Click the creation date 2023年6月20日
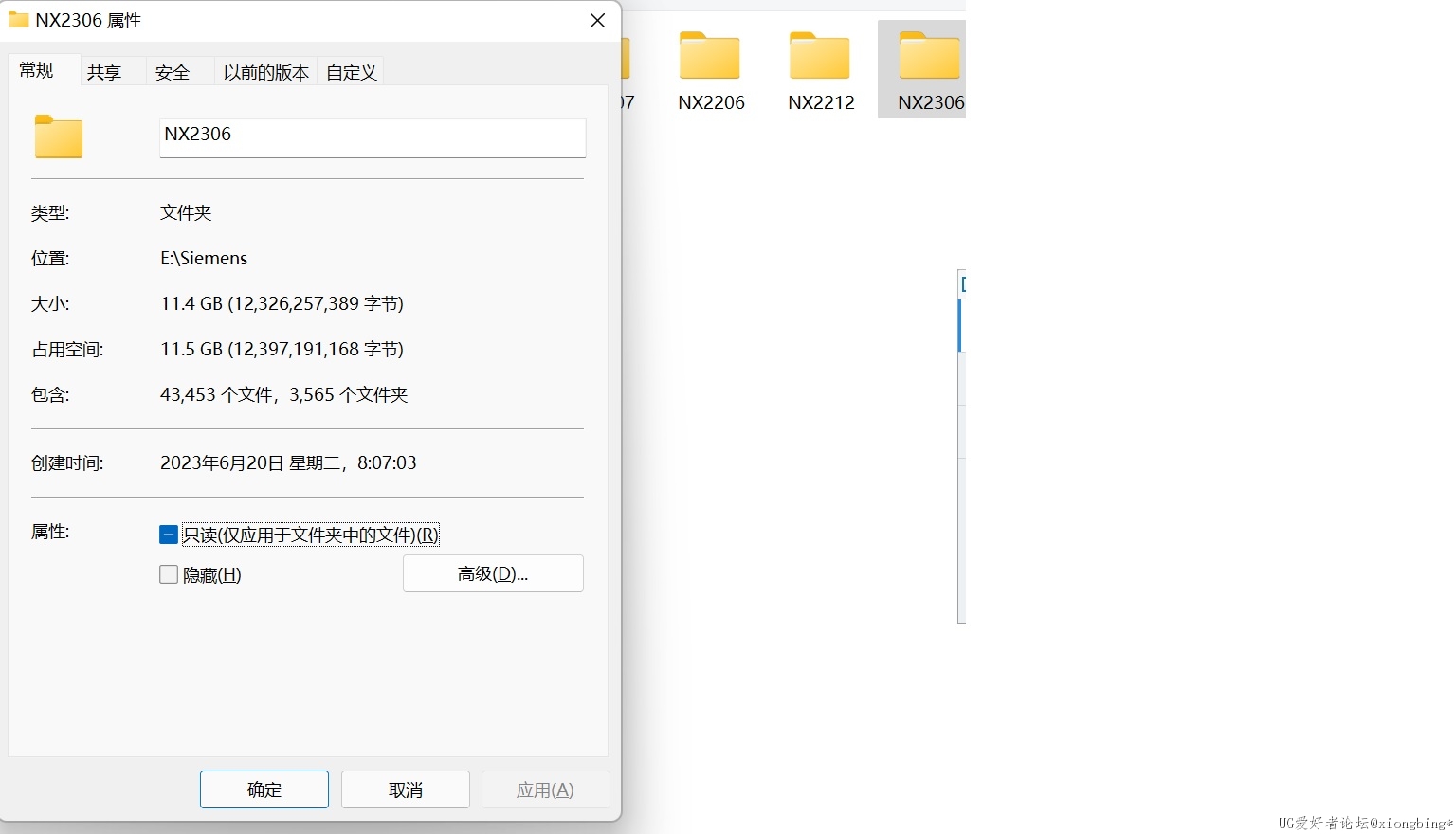Screen dimensions: 1456x834 [x=288, y=462]
